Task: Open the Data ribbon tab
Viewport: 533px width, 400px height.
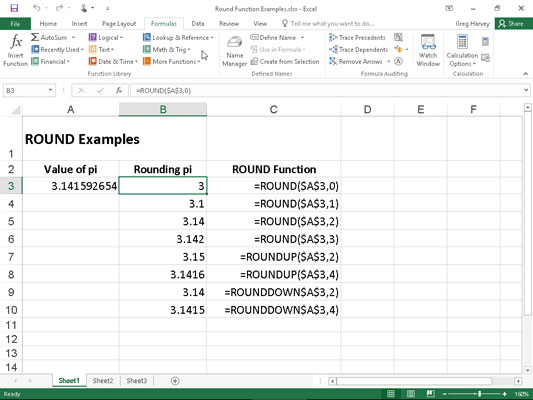Action: click(198, 23)
